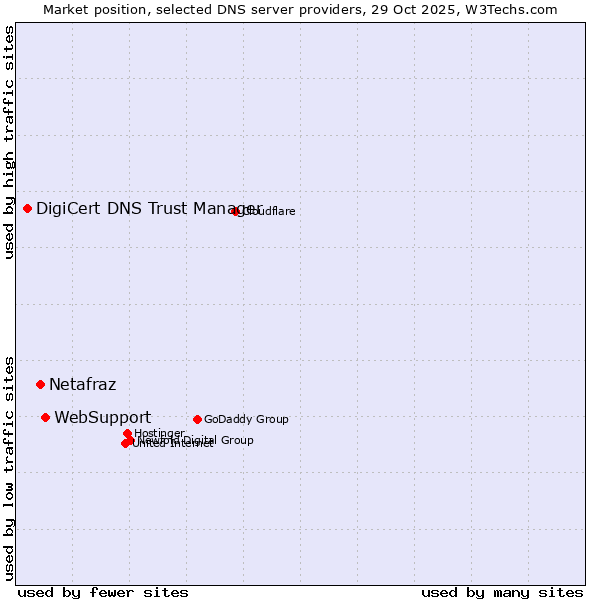Select the Netafraz red marker
600x600 pixels.
point(41,384)
